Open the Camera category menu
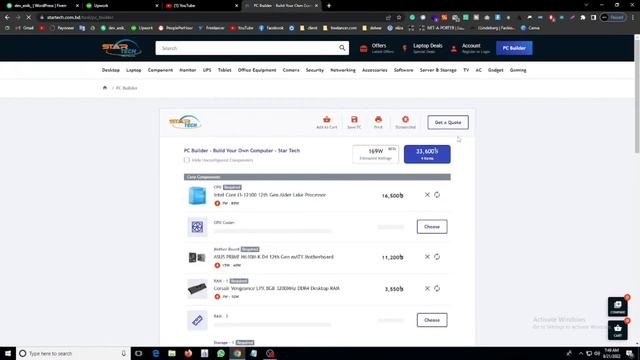640x360 pixels. [x=291, y=70]
